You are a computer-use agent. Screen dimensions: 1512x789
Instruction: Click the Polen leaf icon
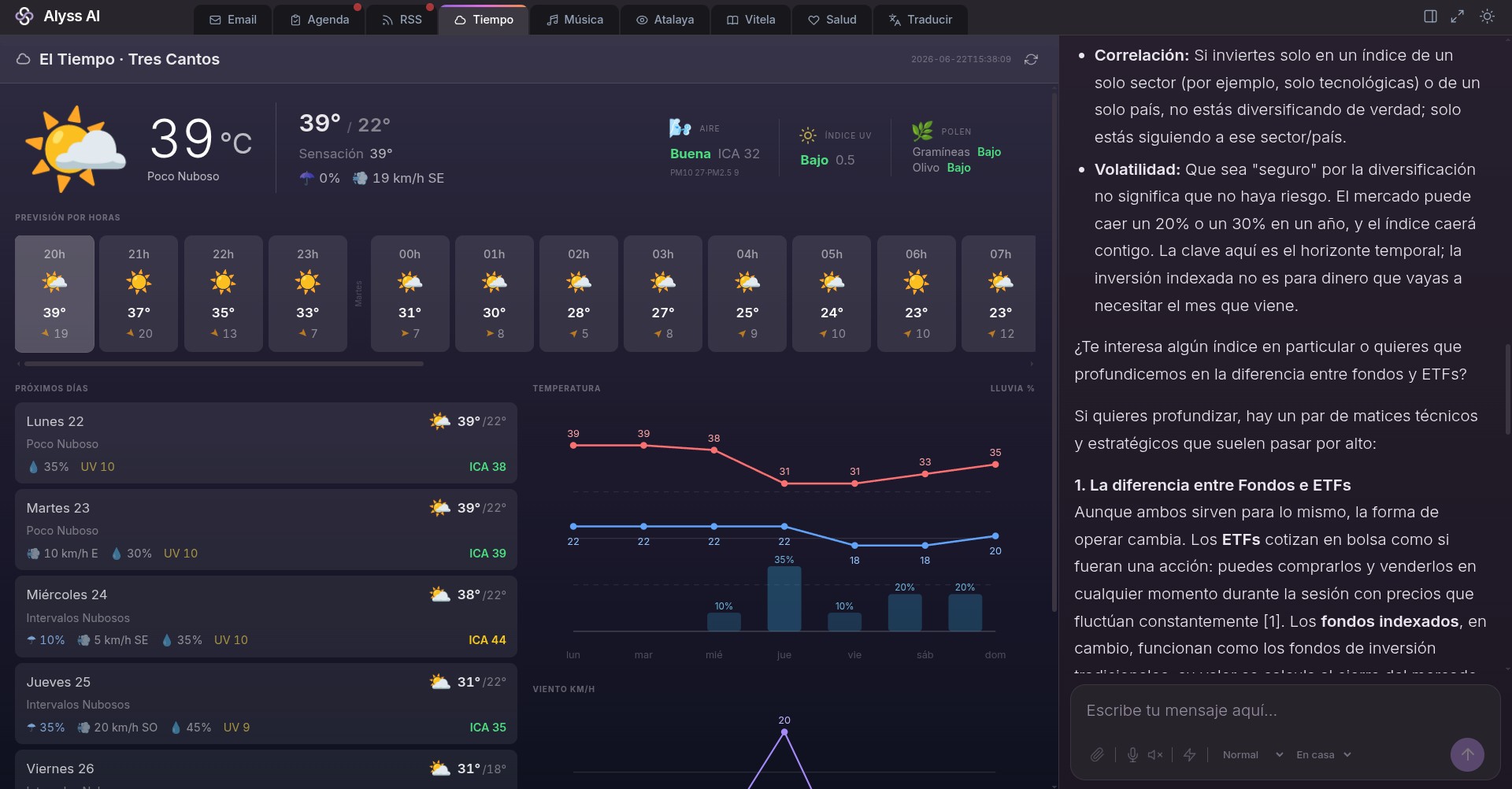click(x=922, y=131)
